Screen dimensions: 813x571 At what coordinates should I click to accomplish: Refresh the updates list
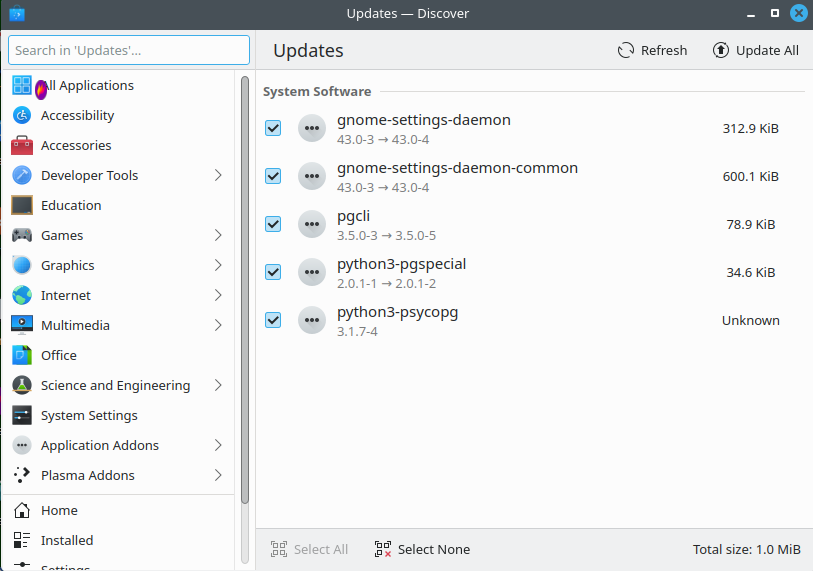click(x=652, y=50)
